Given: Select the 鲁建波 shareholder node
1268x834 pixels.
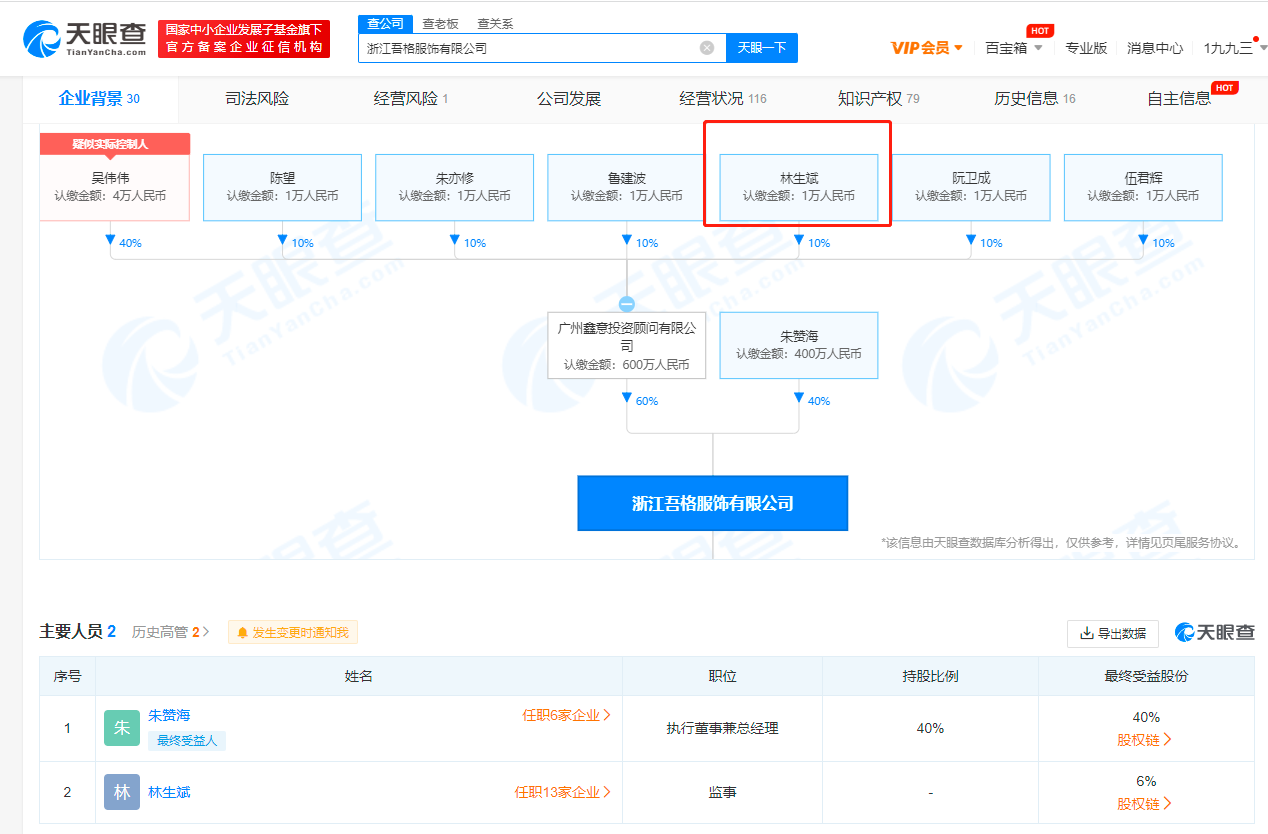Looking at the screenshot, I should click(x=627, y=187).
